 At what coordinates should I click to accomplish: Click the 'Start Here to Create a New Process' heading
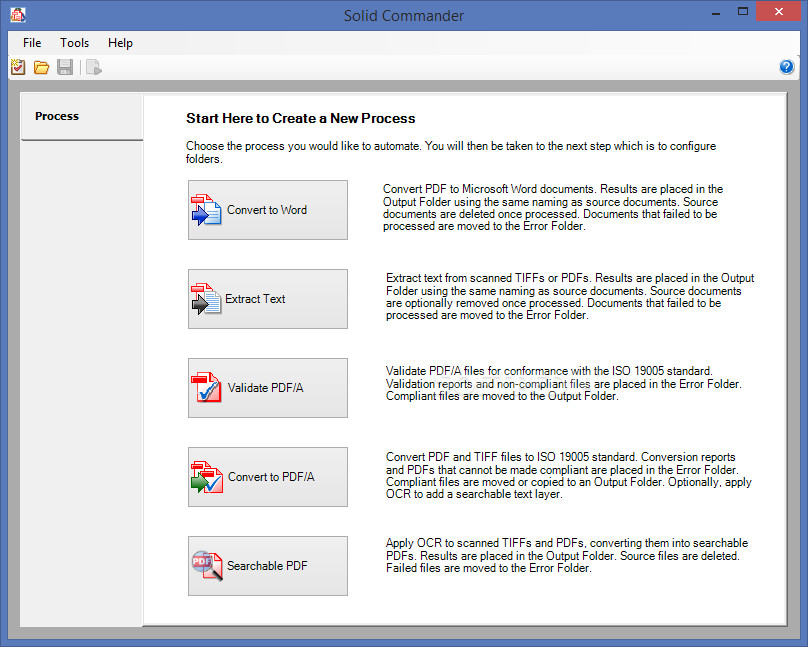(300, 118)
